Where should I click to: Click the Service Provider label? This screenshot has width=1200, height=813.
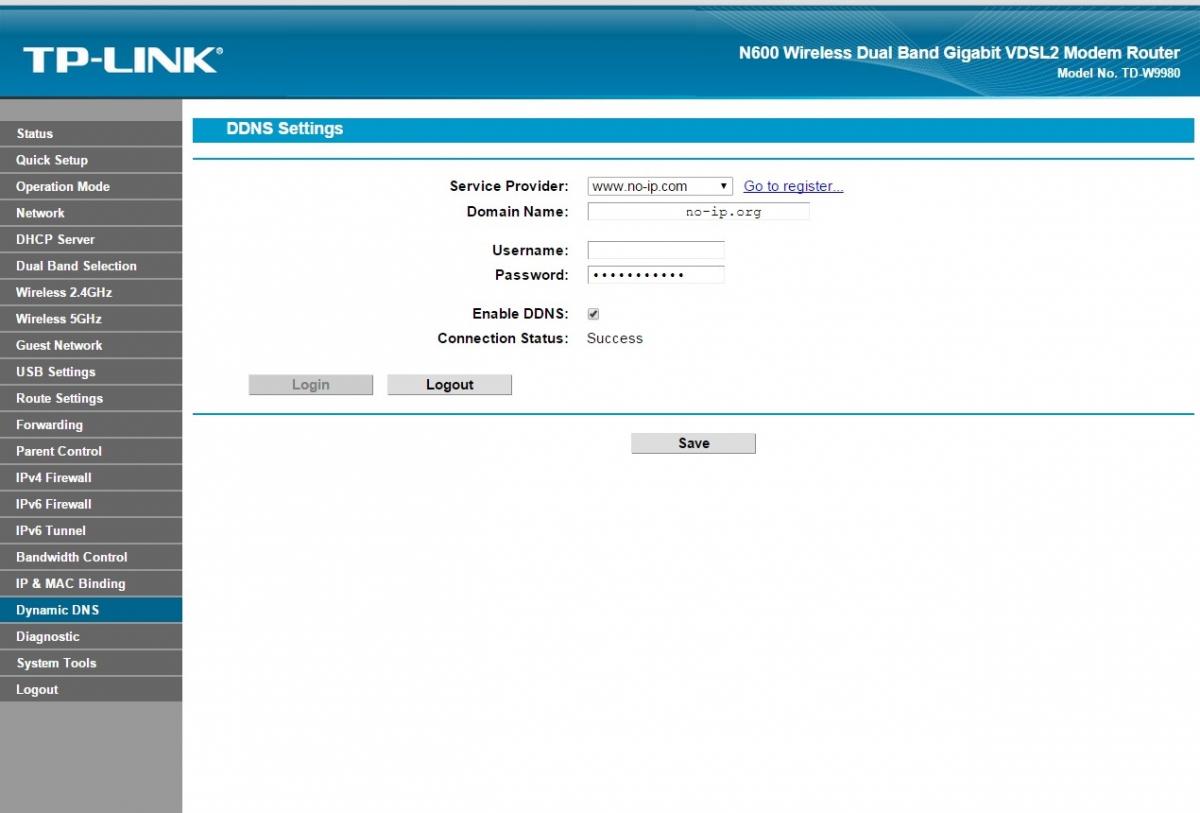click(x=509, y=186)
